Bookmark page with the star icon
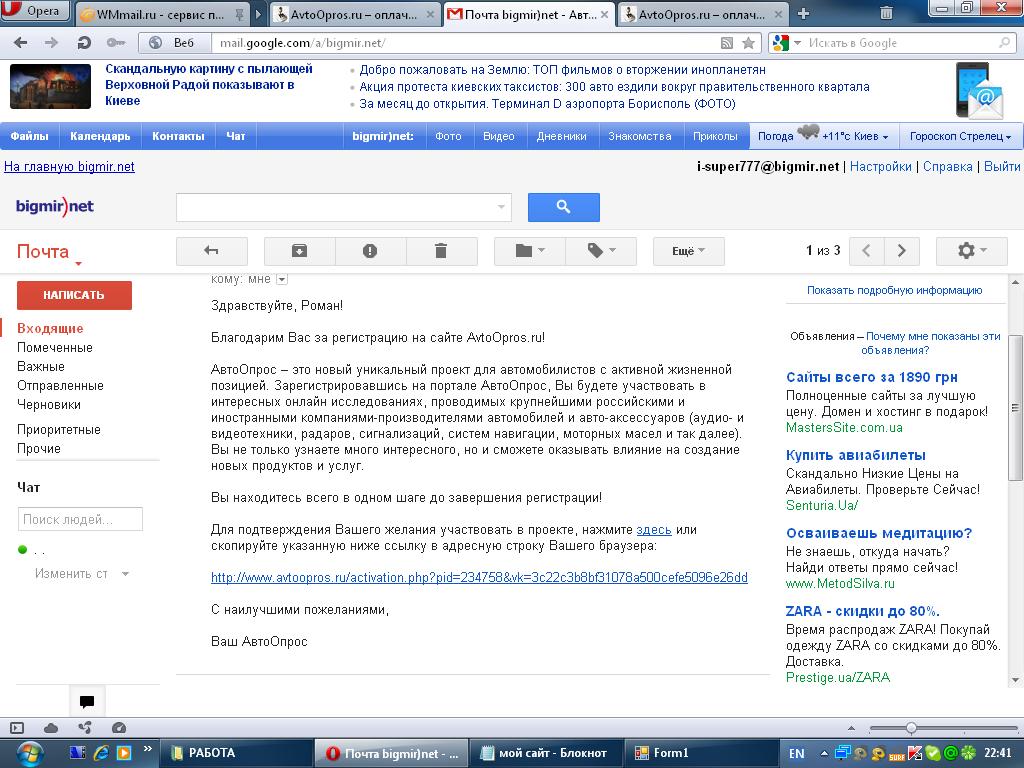 (x=748, y=43)
